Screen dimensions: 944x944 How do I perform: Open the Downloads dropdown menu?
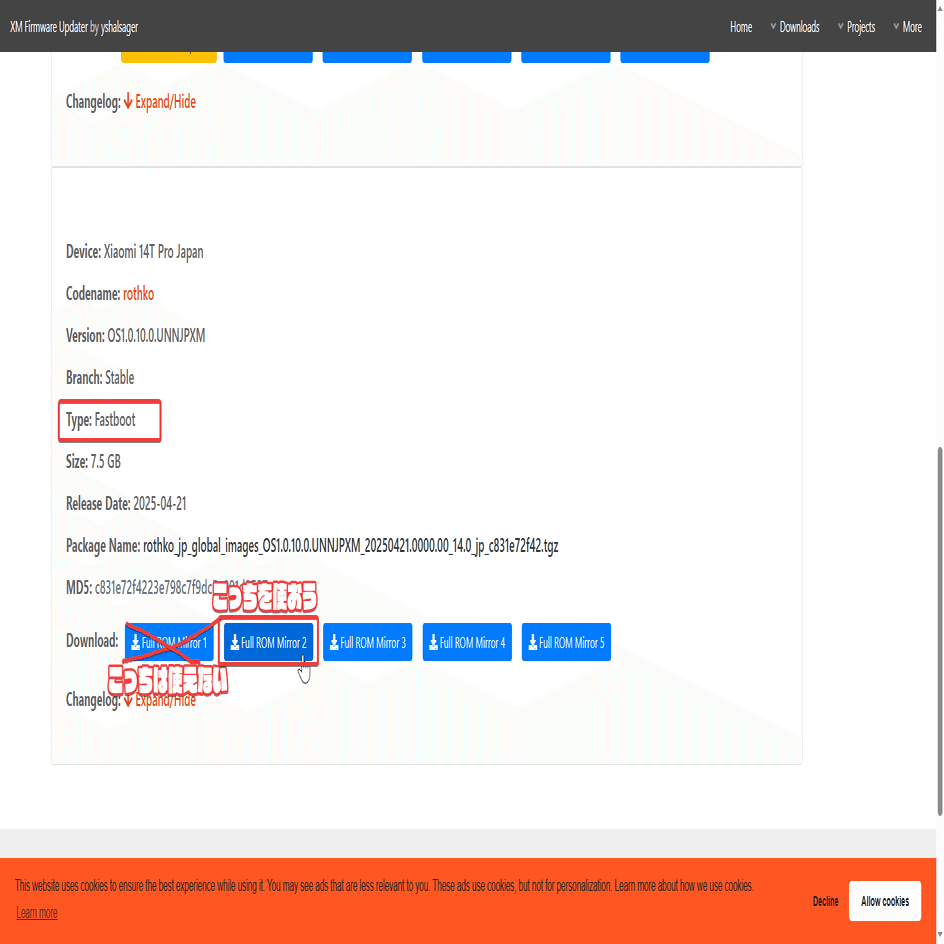(x=795, y=27)
